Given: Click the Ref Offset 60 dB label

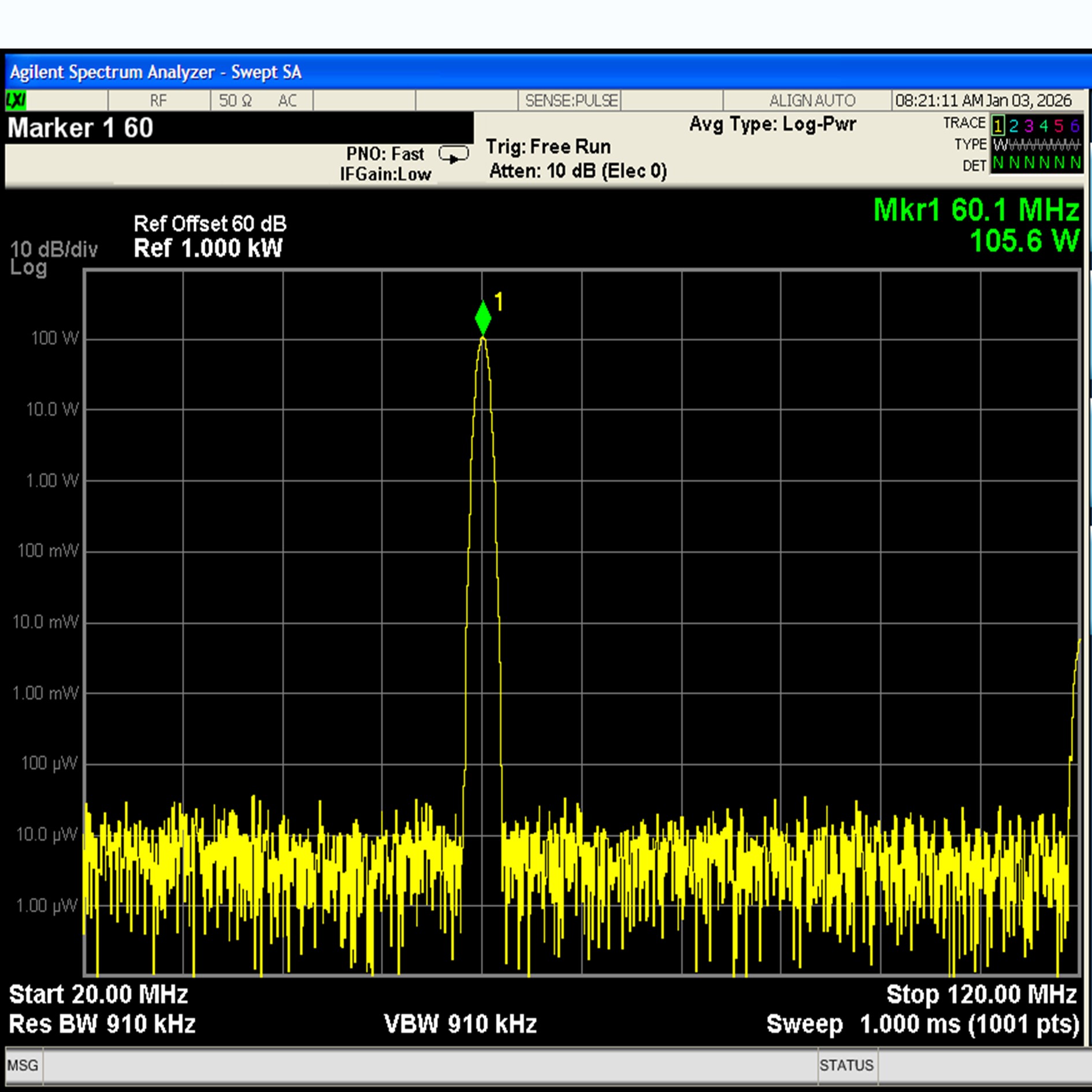Looking at the screenshot, I should (x=210, y=224).
